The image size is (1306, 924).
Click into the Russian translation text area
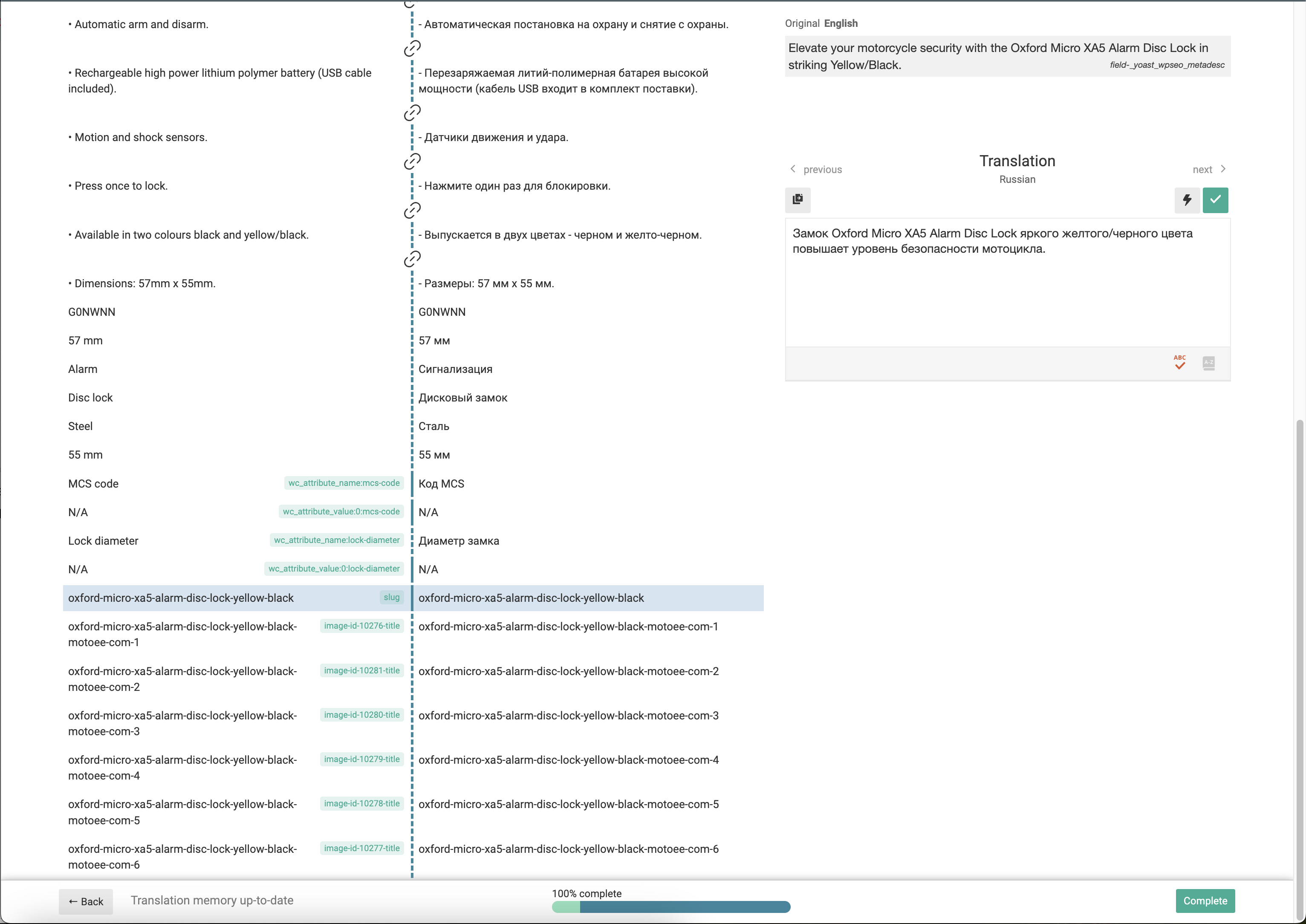[x=1008, y=283]
